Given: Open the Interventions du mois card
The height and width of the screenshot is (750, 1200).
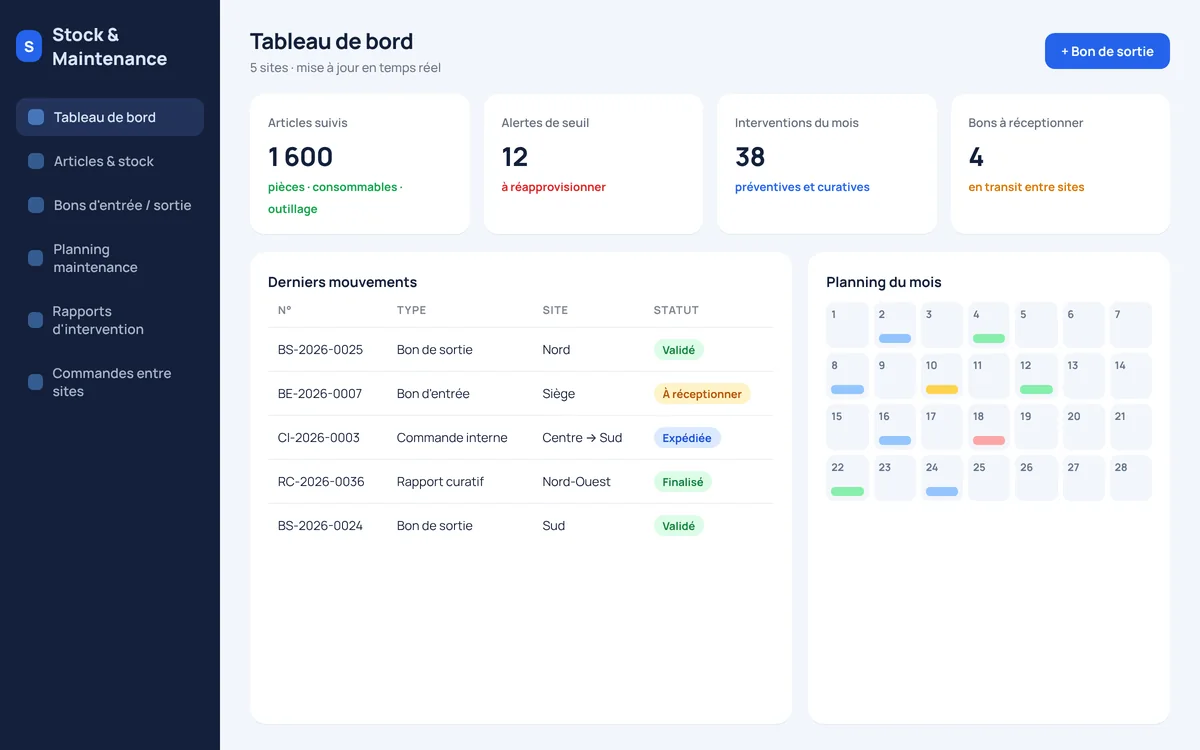Looking at the screenshot, I should (827, 164).
